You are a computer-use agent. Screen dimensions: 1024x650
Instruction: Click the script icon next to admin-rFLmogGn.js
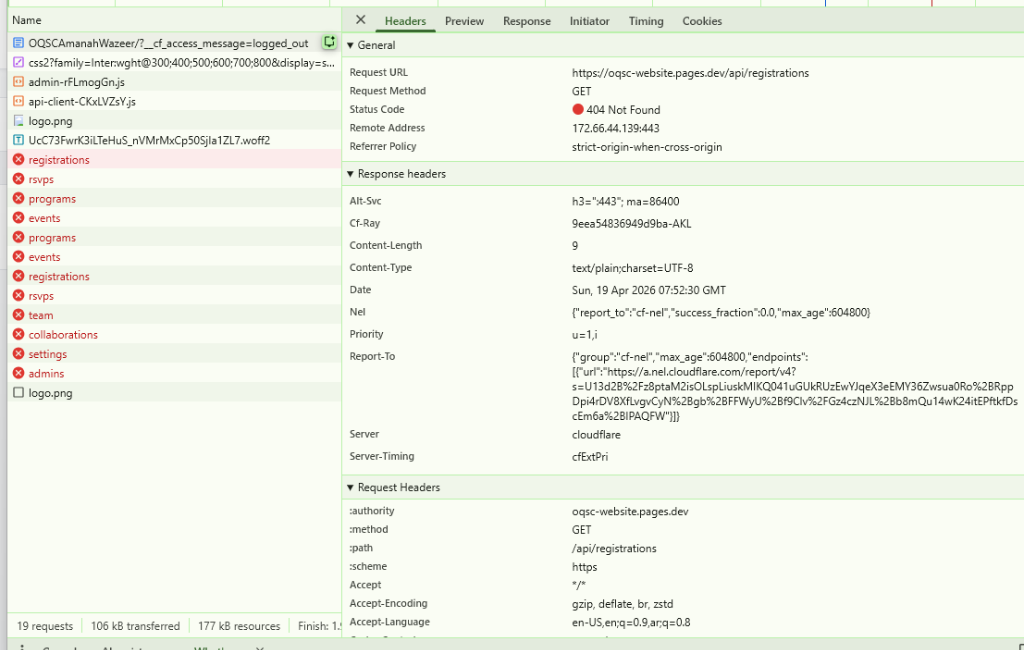pyautogui.click(x=18, y=82)
